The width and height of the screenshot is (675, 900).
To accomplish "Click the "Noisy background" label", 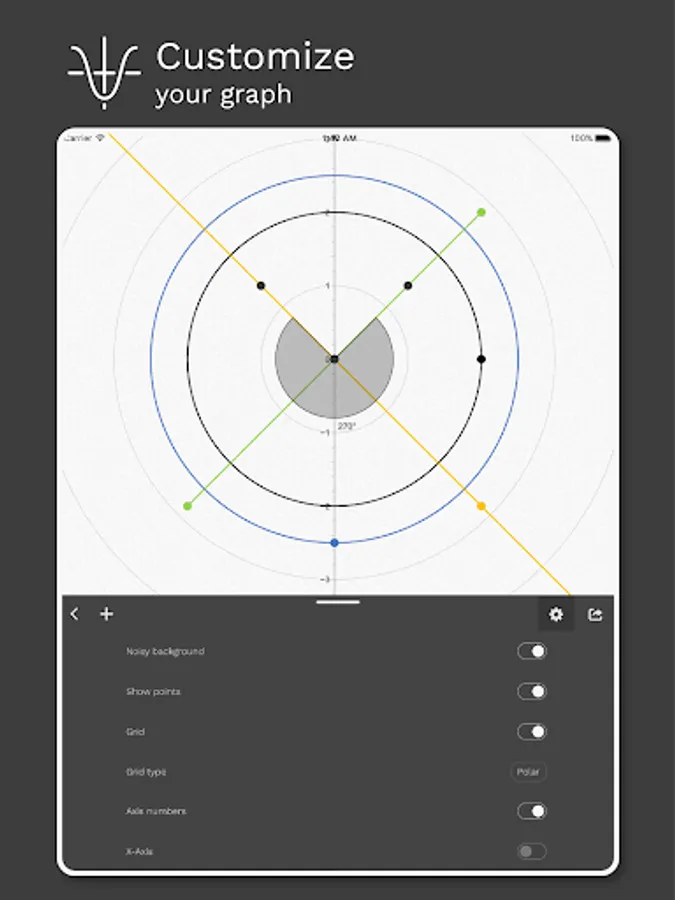I will coord(165,651).
